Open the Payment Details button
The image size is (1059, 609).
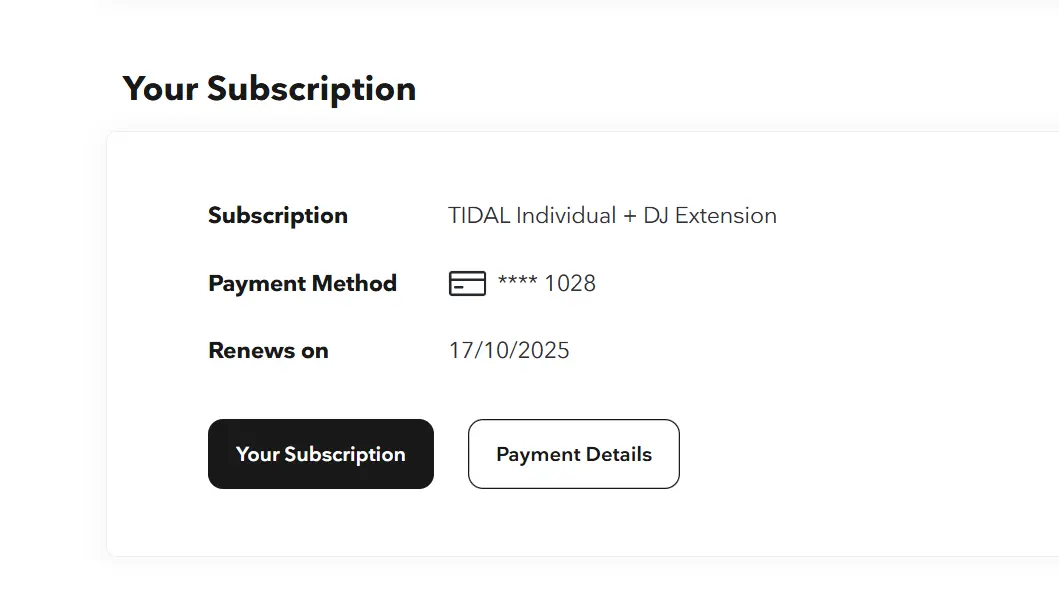tap(573, 454)
